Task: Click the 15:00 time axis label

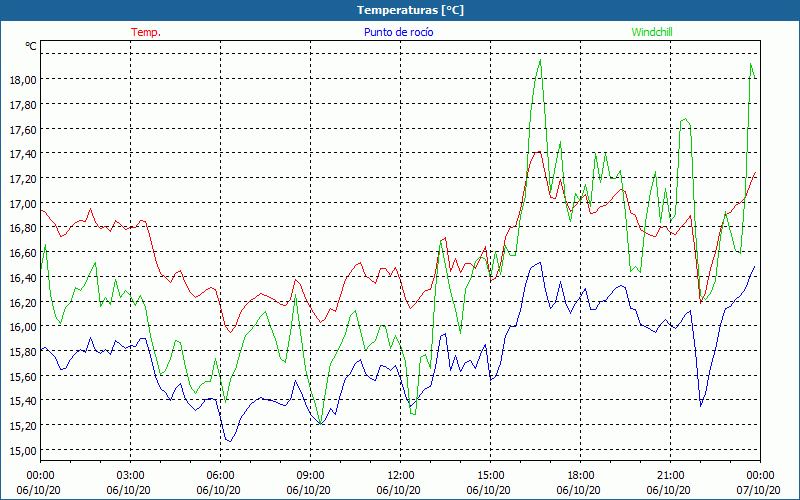Action: [x=490, y=476]
